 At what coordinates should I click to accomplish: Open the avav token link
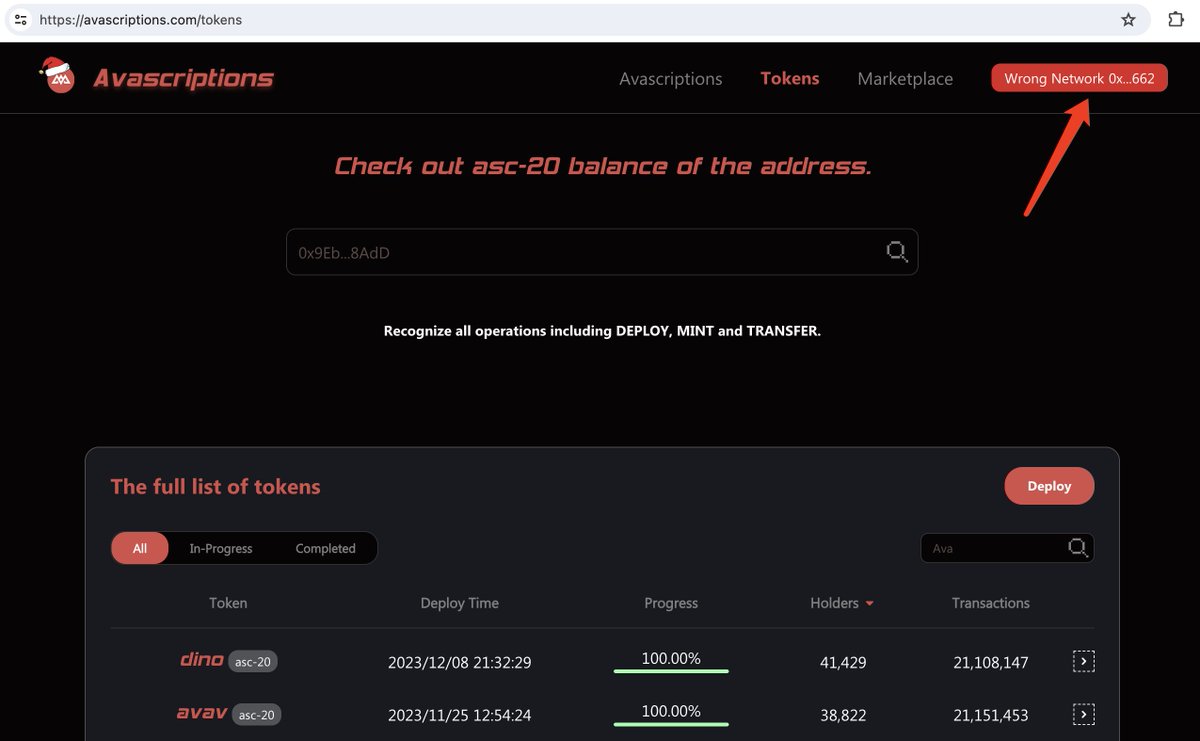tap(202, 713)
